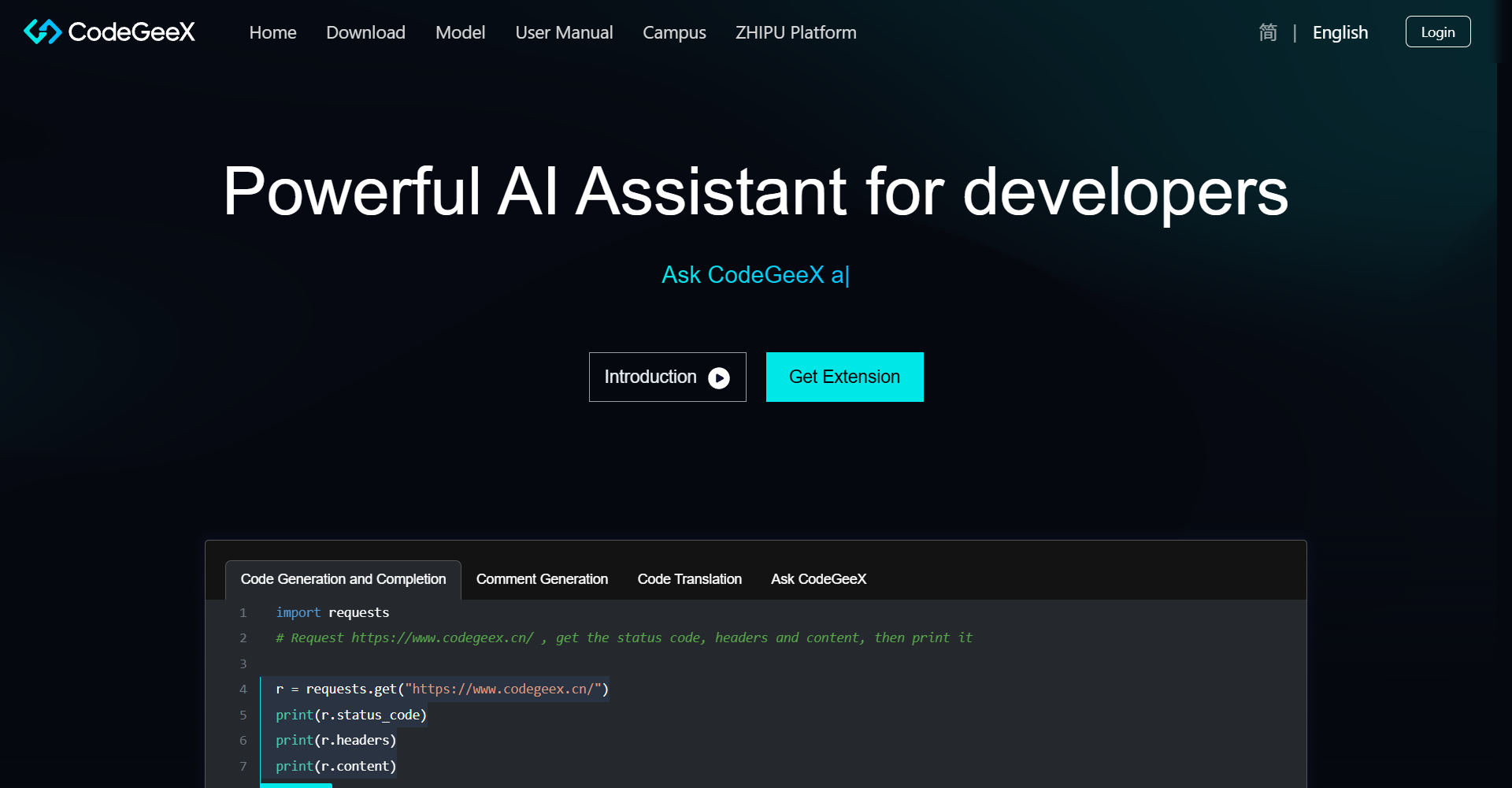
Task: Click the '# Request https://www.codegeex.cn/' comment line
Action: click(624, 637)
